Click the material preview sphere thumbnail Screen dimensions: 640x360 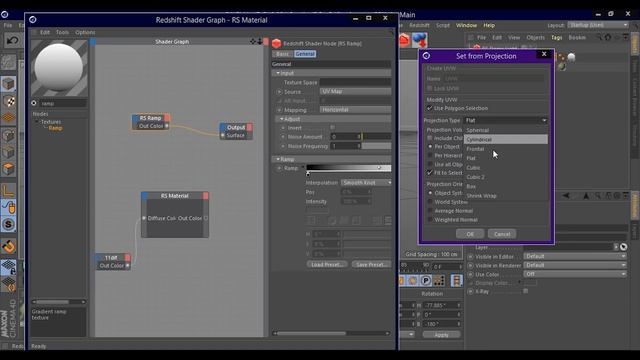tap(59, 68)
